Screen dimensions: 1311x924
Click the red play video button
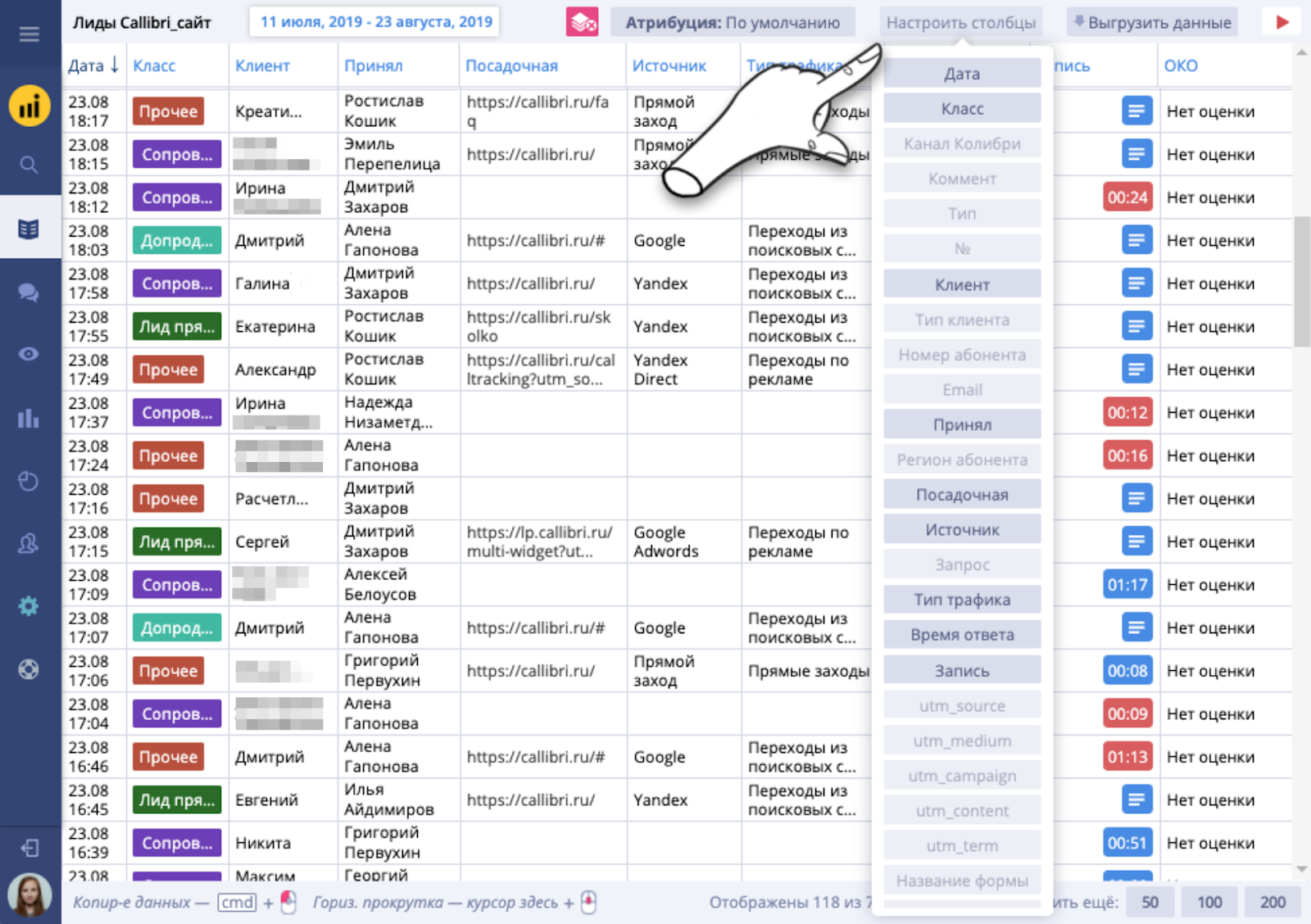point(1282,22)
